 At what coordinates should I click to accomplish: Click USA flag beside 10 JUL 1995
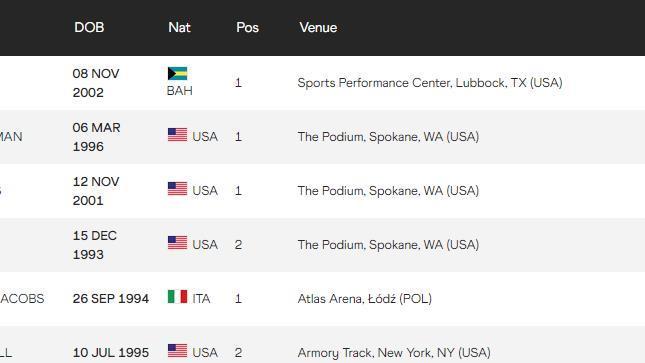tap(177, 350)
